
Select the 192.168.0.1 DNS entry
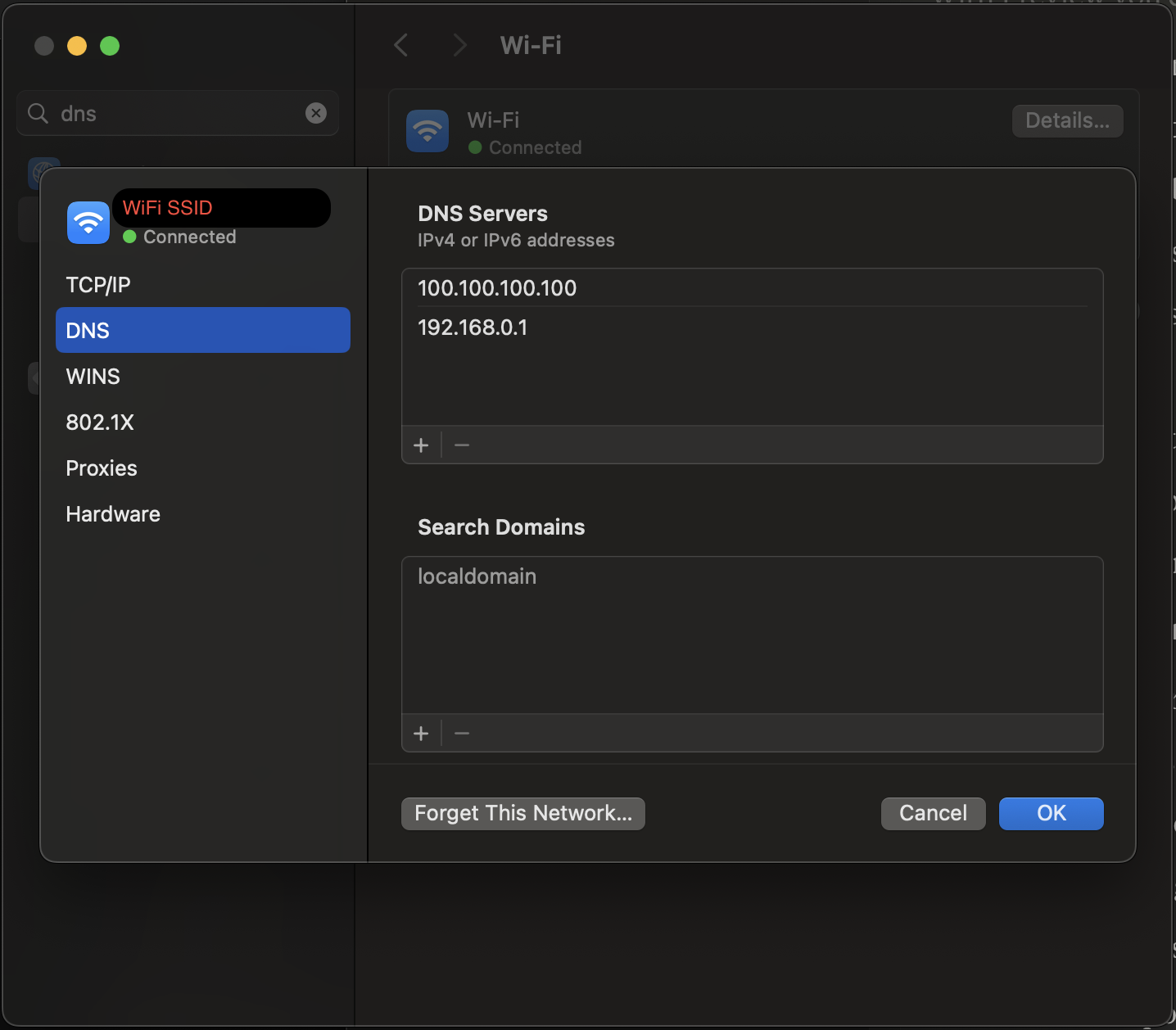pos(473,328)
